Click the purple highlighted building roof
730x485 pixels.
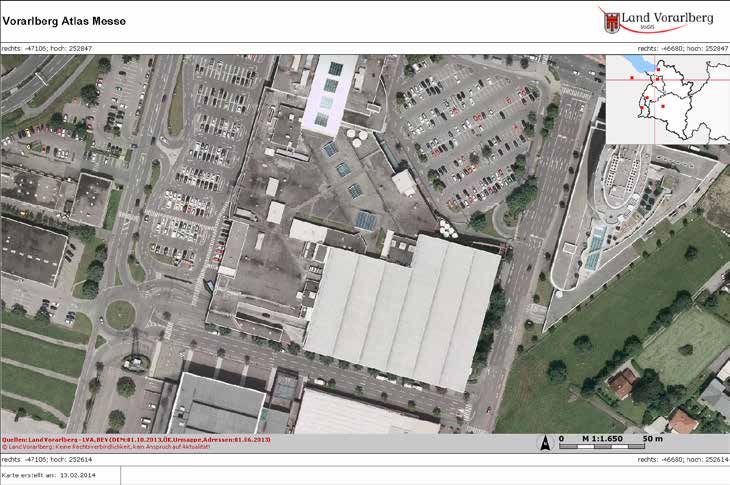pyautogui.click(x=331, y=92)
